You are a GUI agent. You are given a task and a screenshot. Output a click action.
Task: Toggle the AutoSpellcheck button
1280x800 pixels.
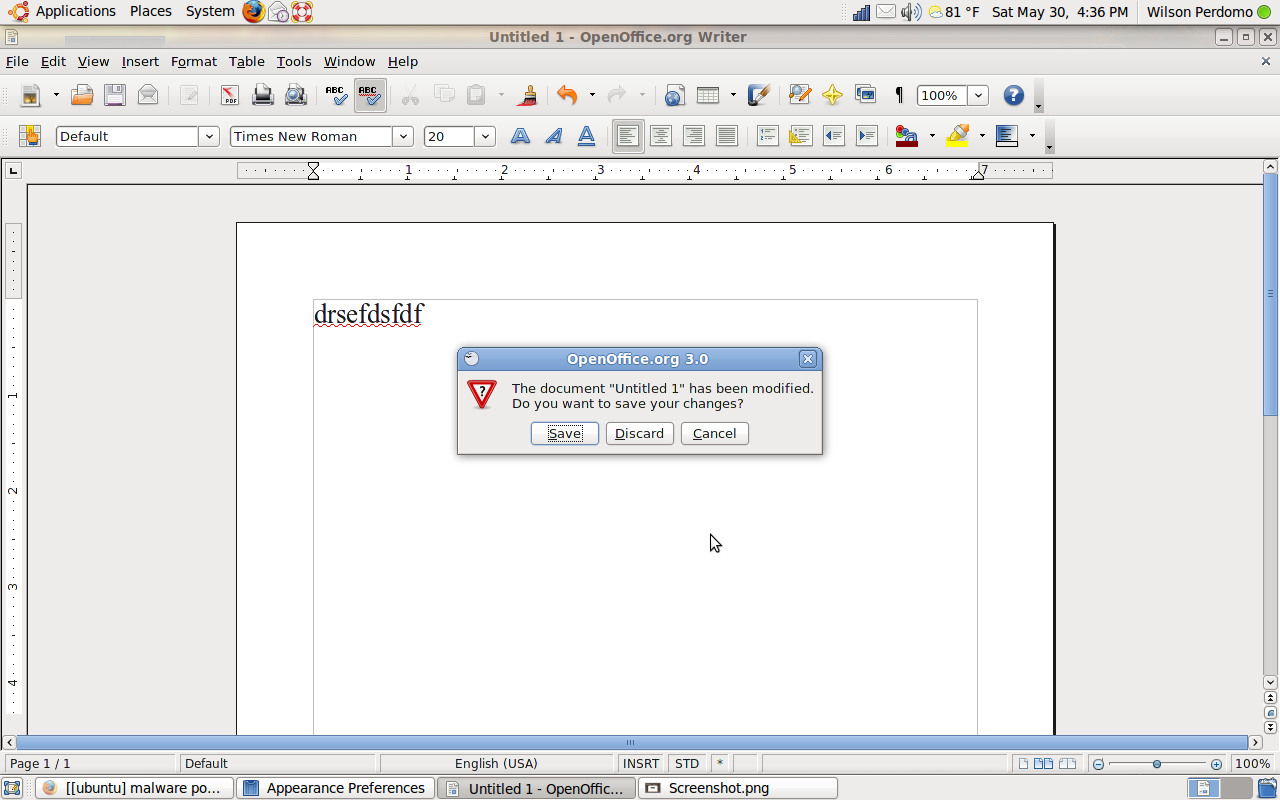click(370, 95)
